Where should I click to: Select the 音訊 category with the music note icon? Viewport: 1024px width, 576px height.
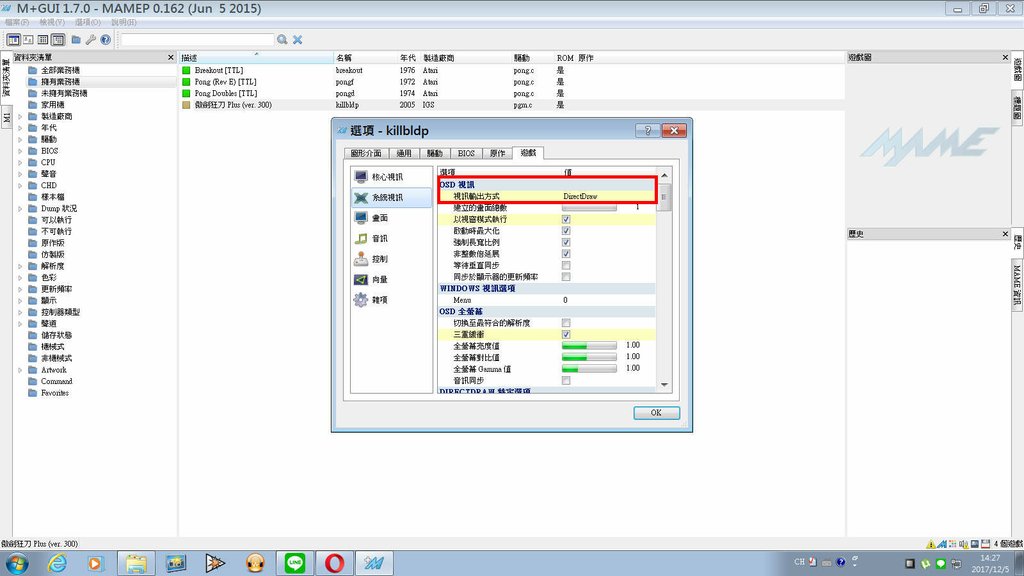(391, 238)
